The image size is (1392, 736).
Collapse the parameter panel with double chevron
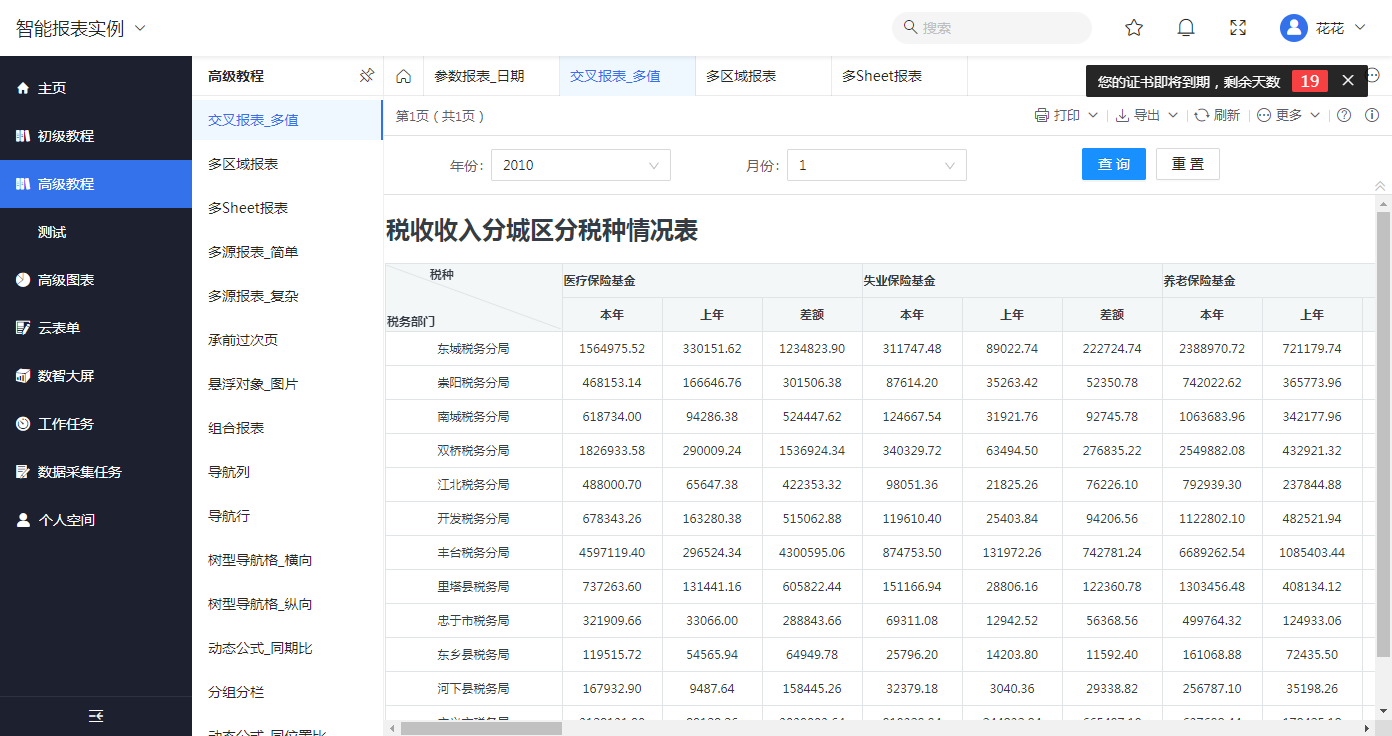click(1381, 186)
